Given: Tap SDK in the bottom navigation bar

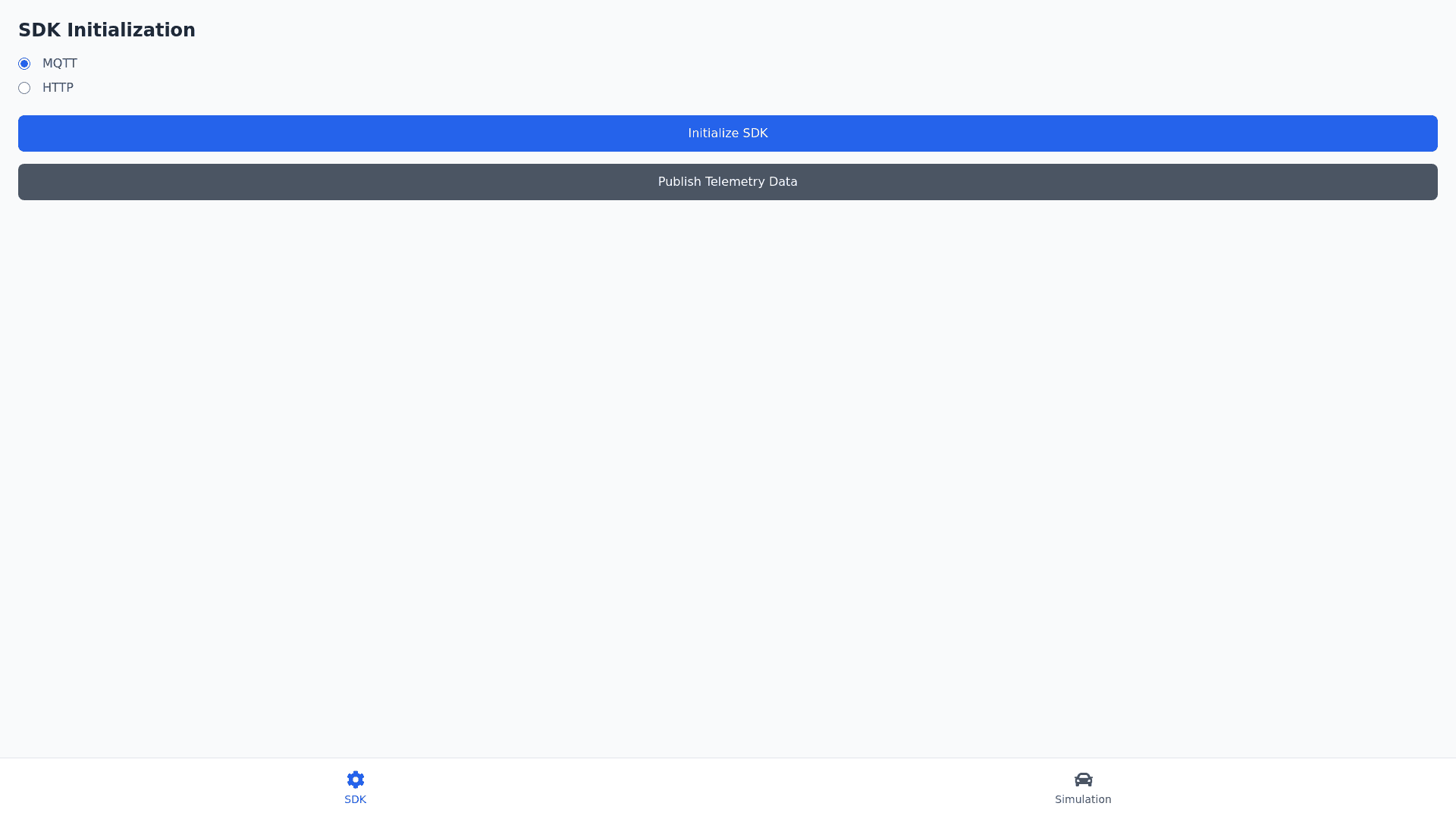Looking at the screenshot, I should [x=355, y=789].
